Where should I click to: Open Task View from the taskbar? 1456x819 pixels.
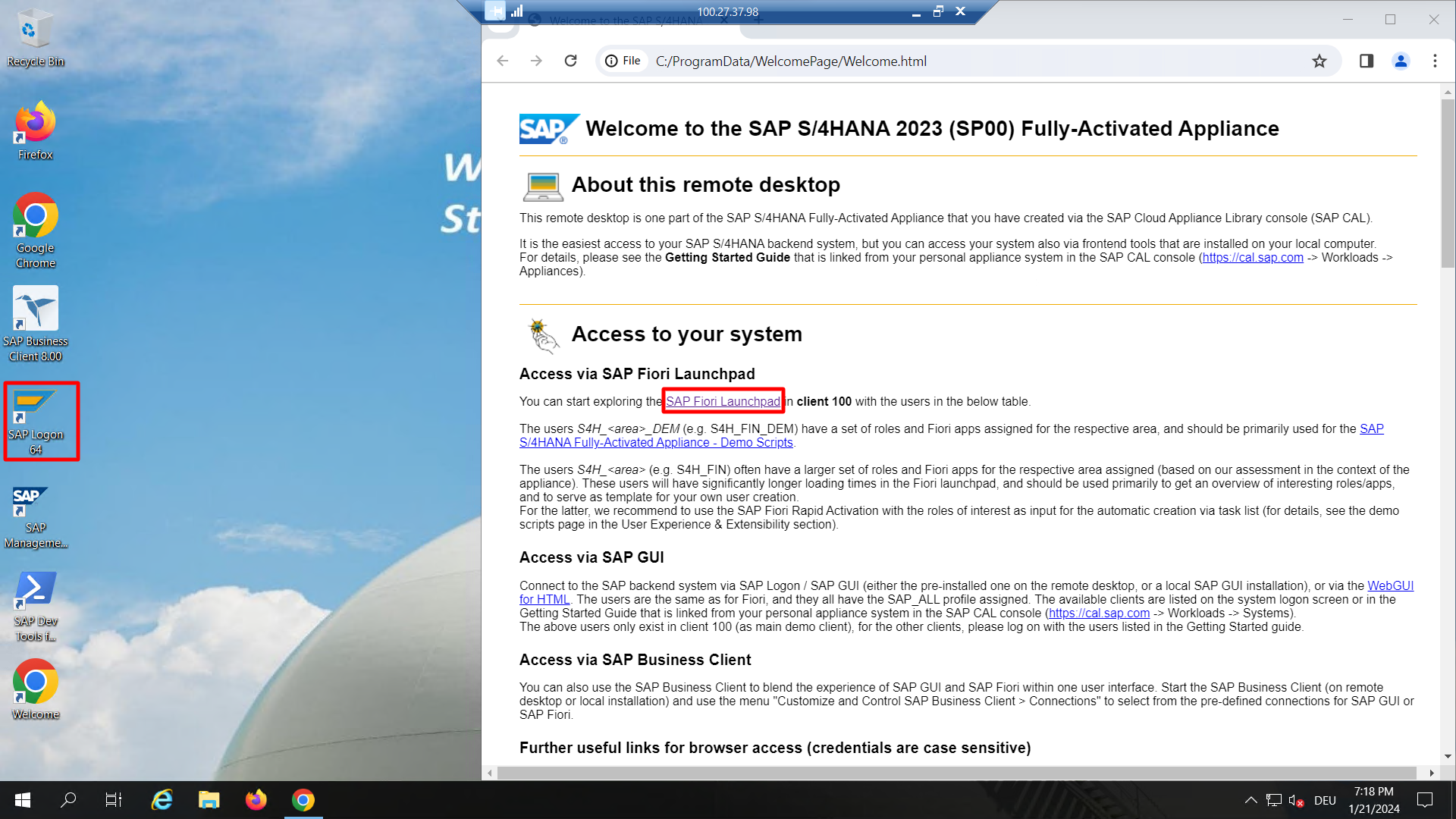point(114,800)
